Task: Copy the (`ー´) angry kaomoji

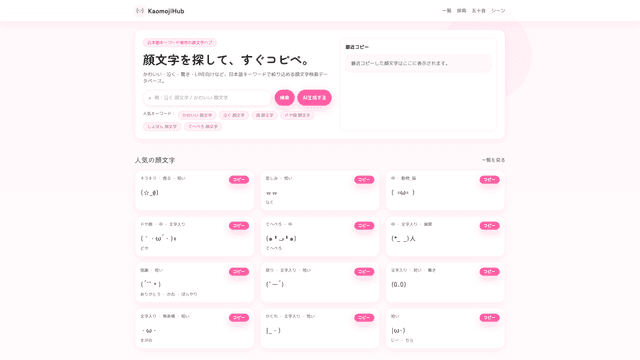Action: pos(364,272)
